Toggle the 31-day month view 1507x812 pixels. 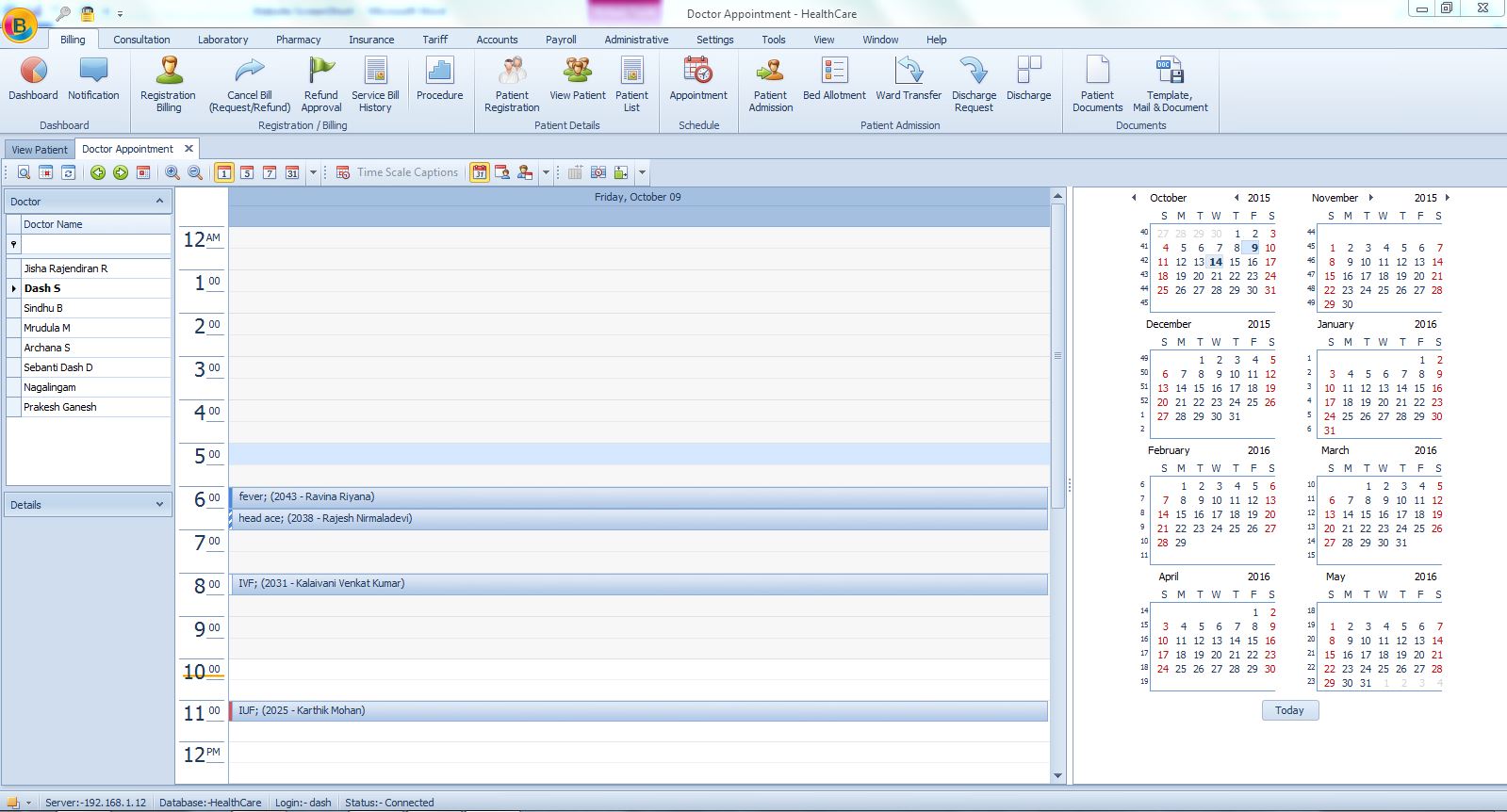292,172
